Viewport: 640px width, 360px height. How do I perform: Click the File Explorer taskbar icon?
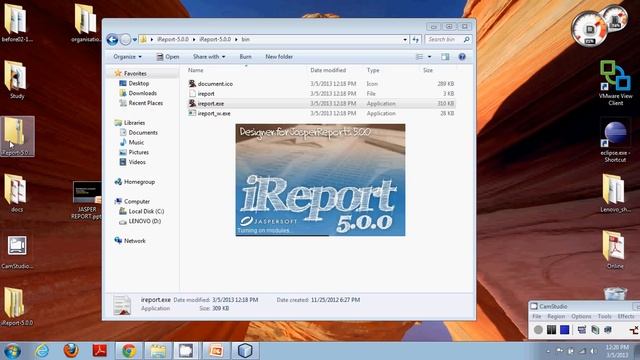coord(158,351)
